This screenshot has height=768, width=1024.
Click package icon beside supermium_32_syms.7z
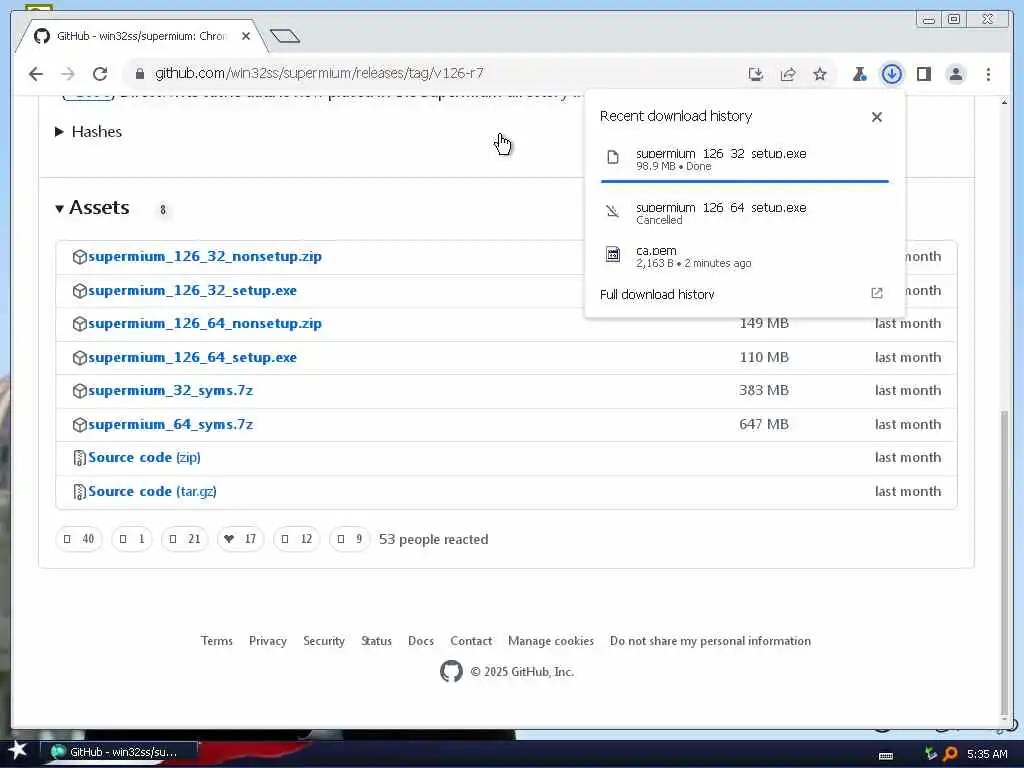point(80,391)
